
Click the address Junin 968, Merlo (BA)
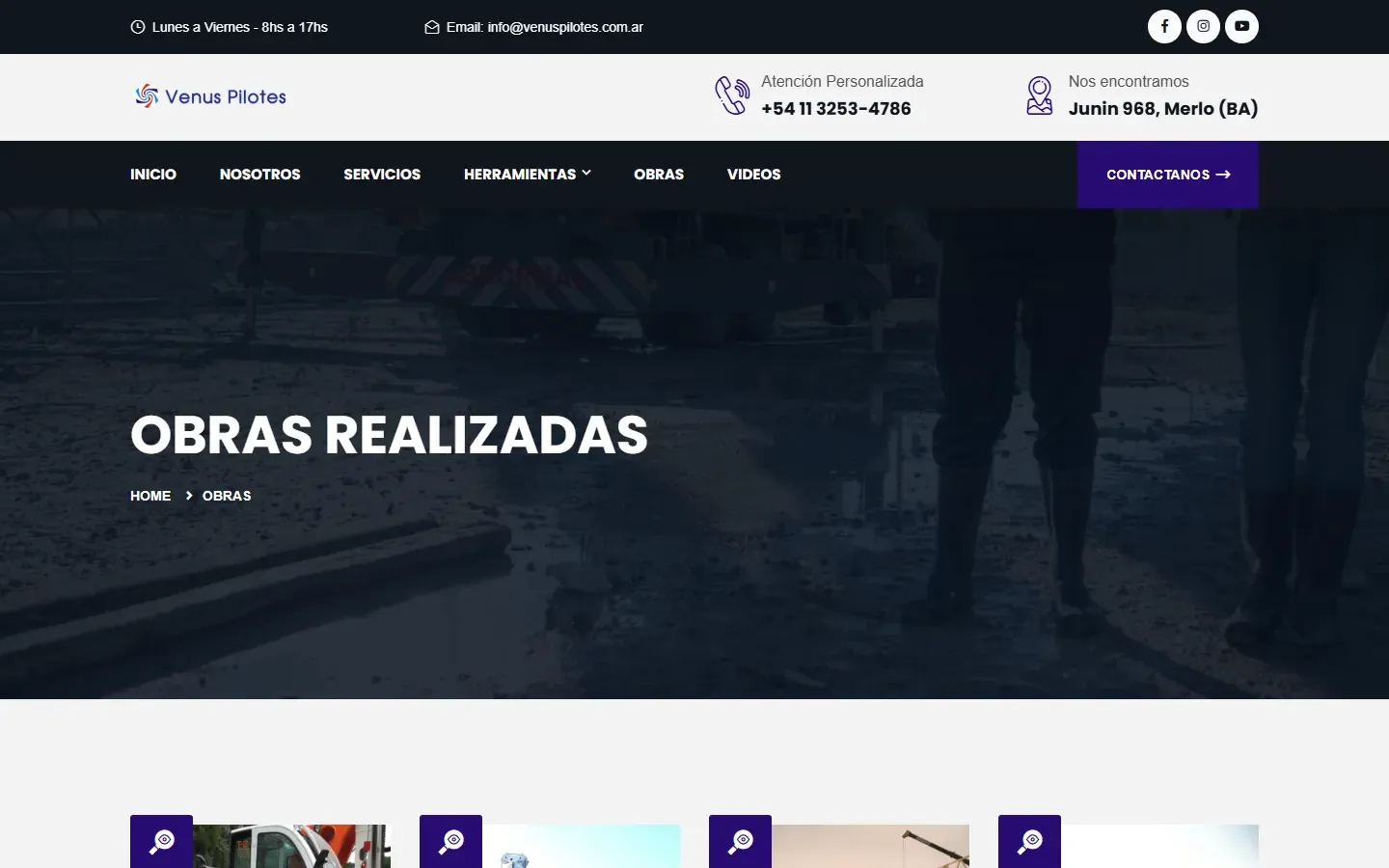1163,109
